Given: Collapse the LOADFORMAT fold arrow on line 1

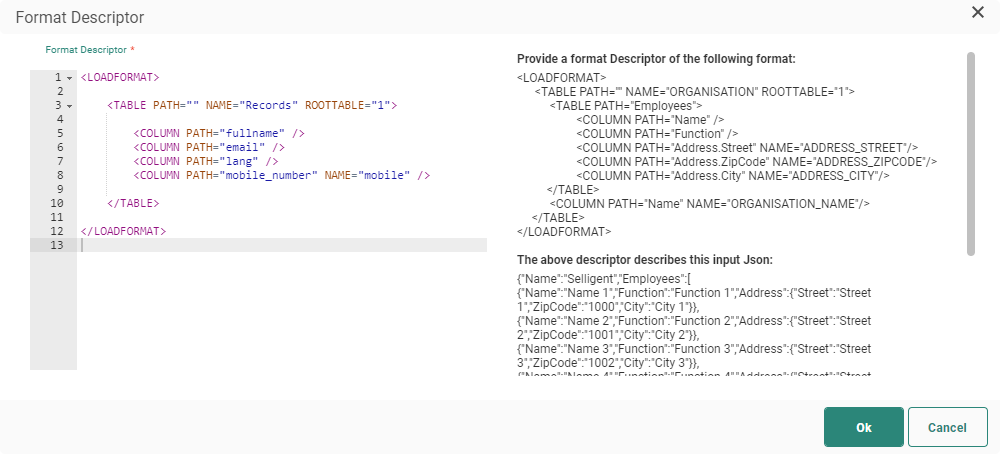Looking at the screenshot, I should [70, 77].
